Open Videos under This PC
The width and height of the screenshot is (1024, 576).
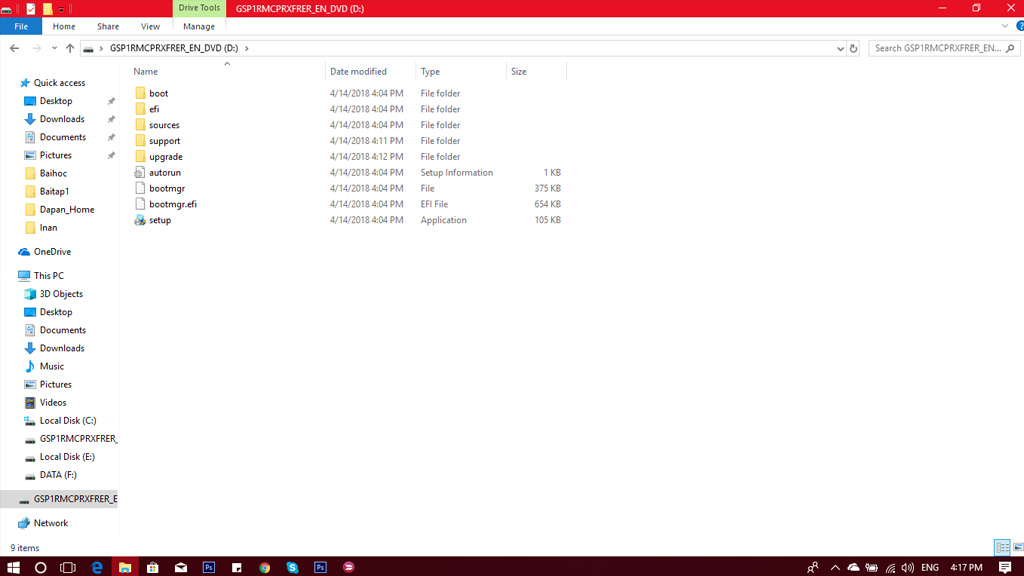(53, 403)
